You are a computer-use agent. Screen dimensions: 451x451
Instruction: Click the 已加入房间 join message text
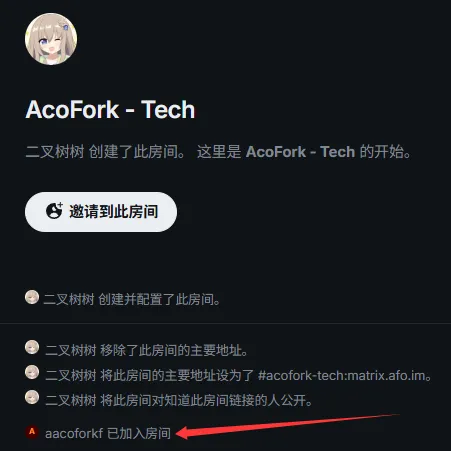tap(139, 433)
